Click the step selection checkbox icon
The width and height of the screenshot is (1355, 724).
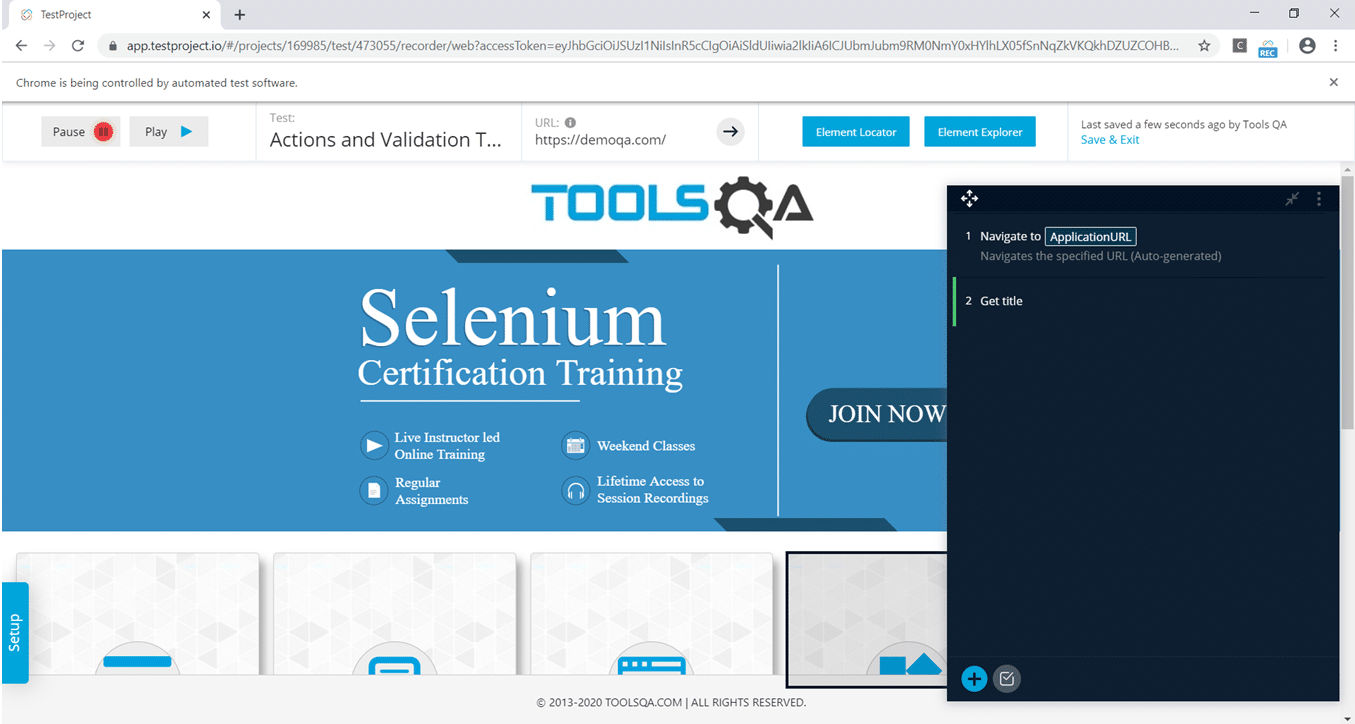[1007, 679]
